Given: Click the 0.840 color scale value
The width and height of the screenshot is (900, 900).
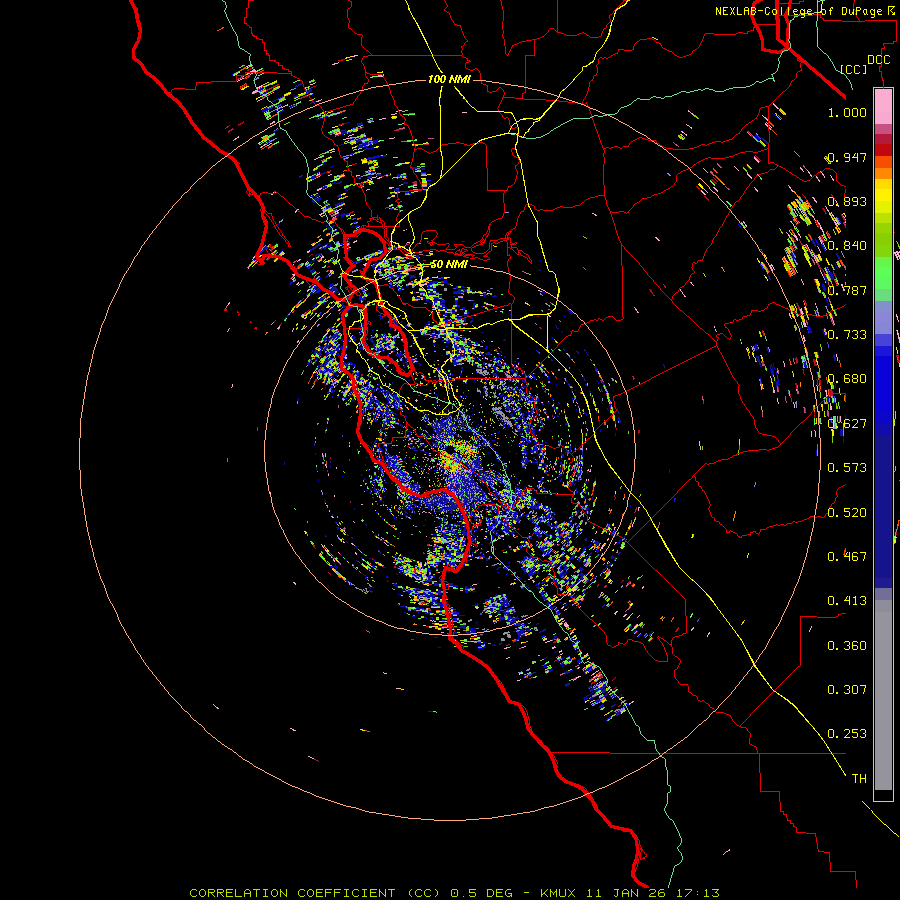Looking at the screenshot, I should pos(847,245).
